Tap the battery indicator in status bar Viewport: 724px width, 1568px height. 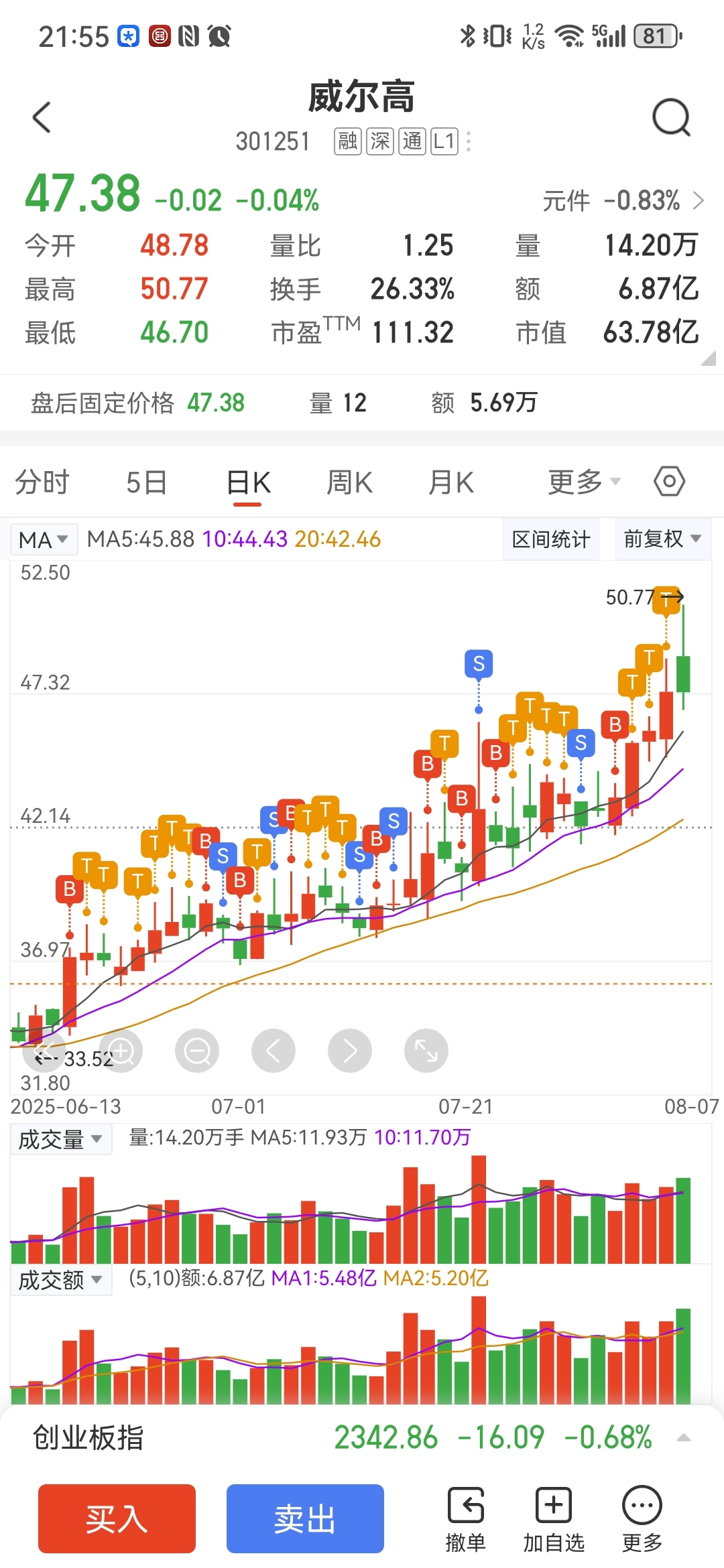pyautogui.click(x=658, y=36)
